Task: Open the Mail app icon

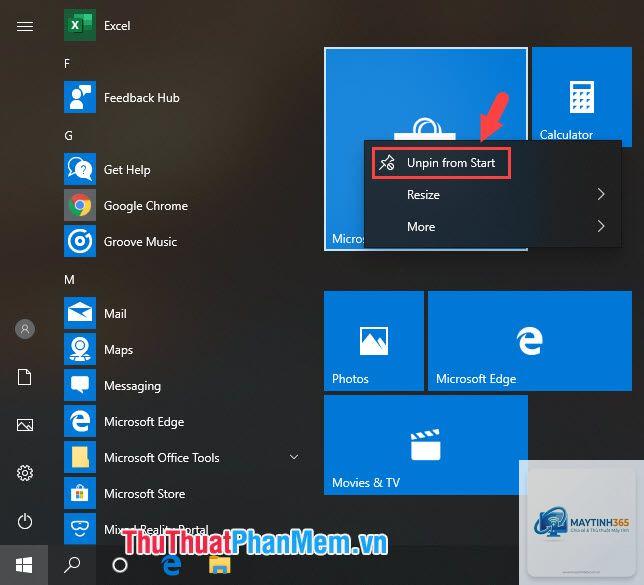Action: (80, 313)
